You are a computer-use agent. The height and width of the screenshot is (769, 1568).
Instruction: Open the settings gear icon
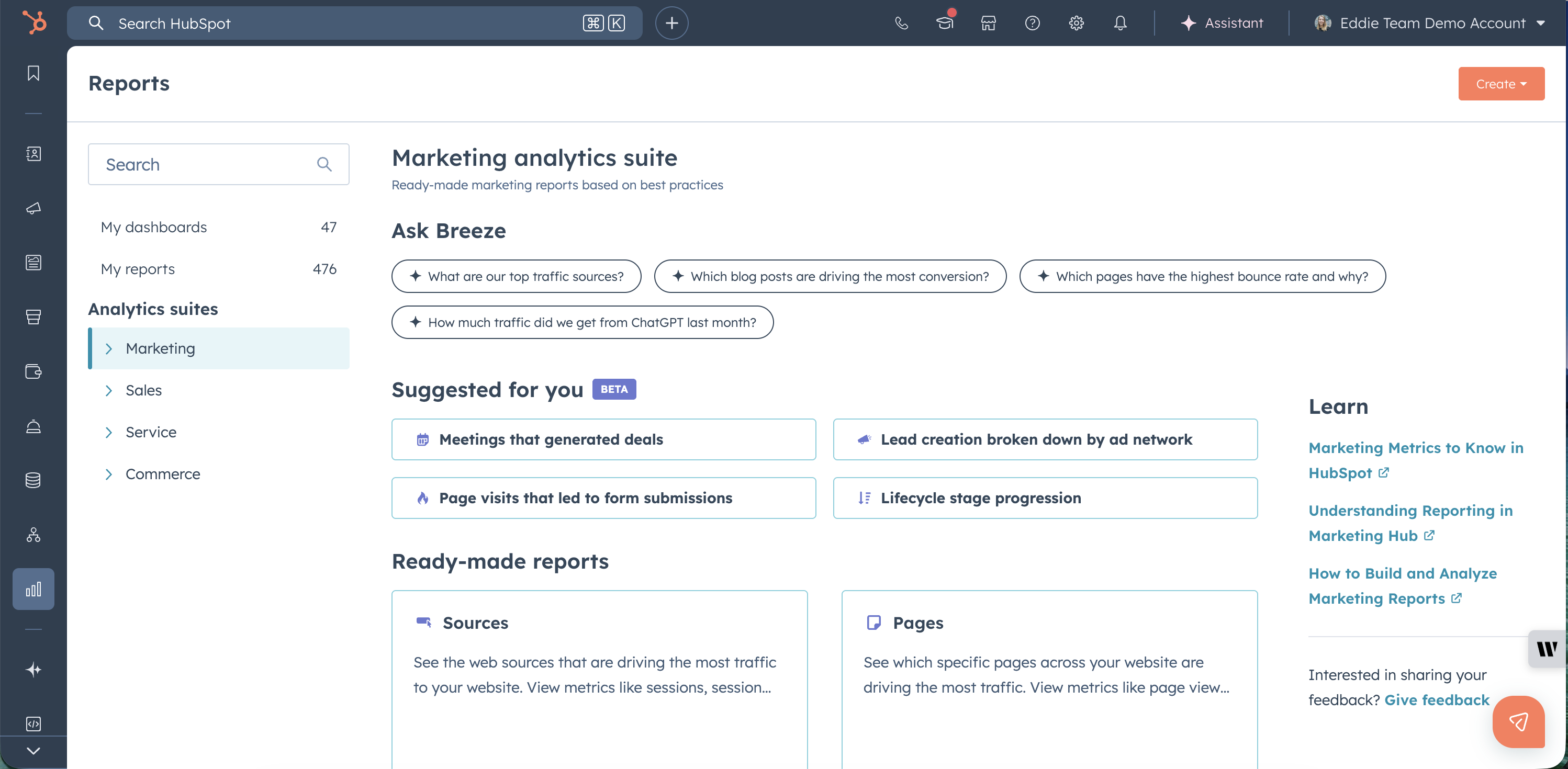pos(1076,23)
